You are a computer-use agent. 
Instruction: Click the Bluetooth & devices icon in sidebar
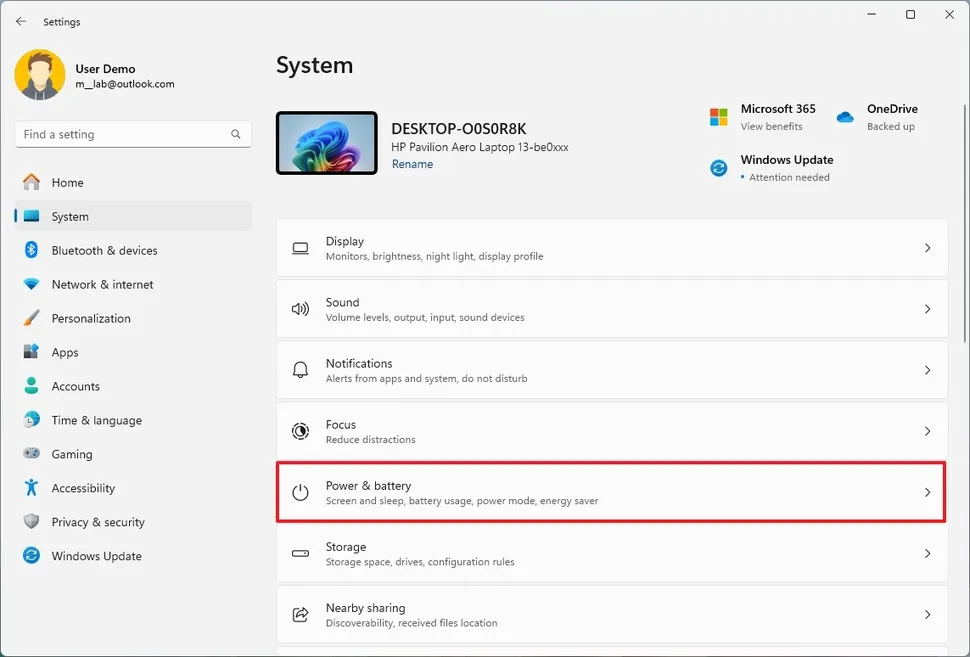[x=31, y=250]
